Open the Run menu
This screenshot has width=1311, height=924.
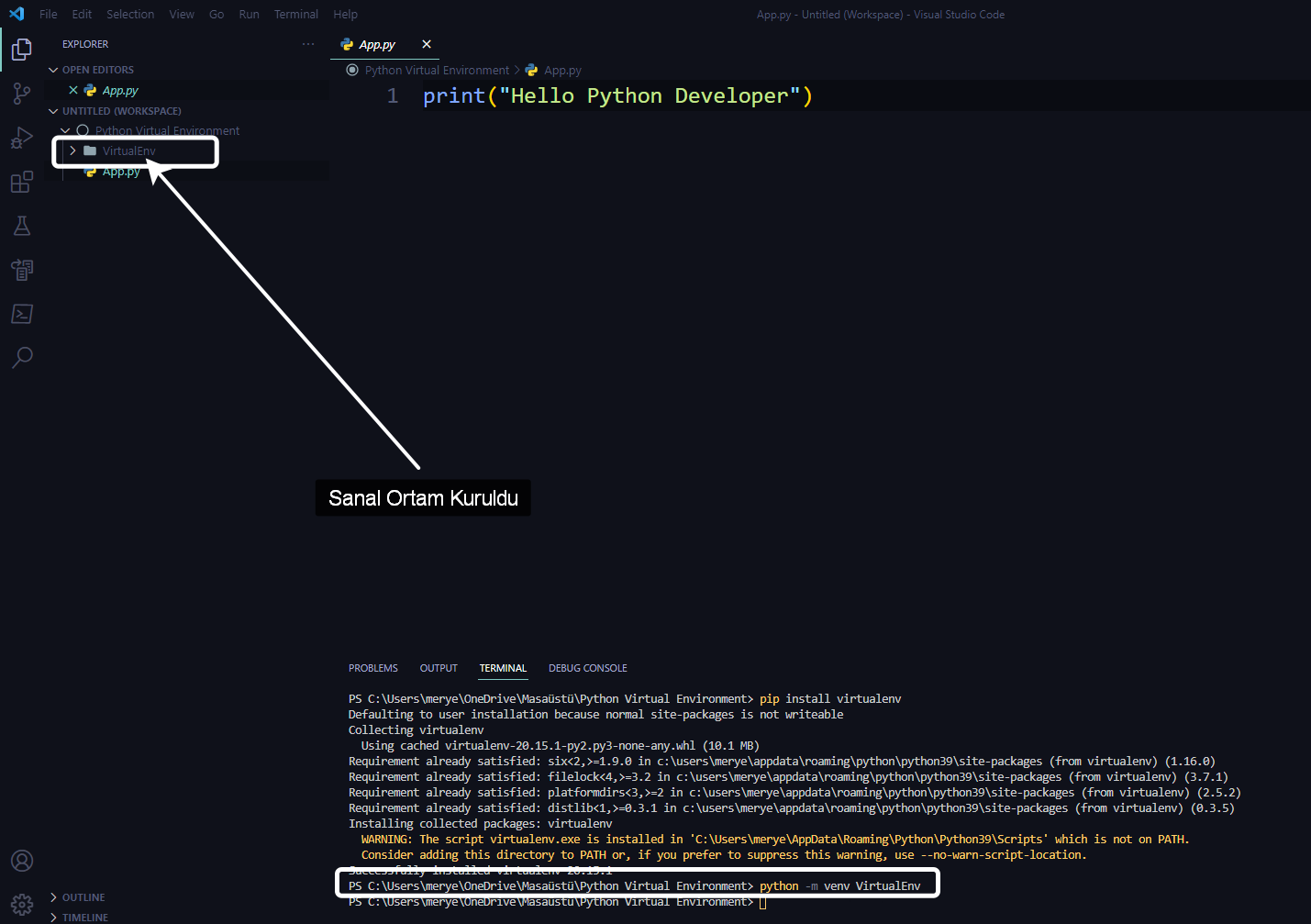[x=249, y=14]
